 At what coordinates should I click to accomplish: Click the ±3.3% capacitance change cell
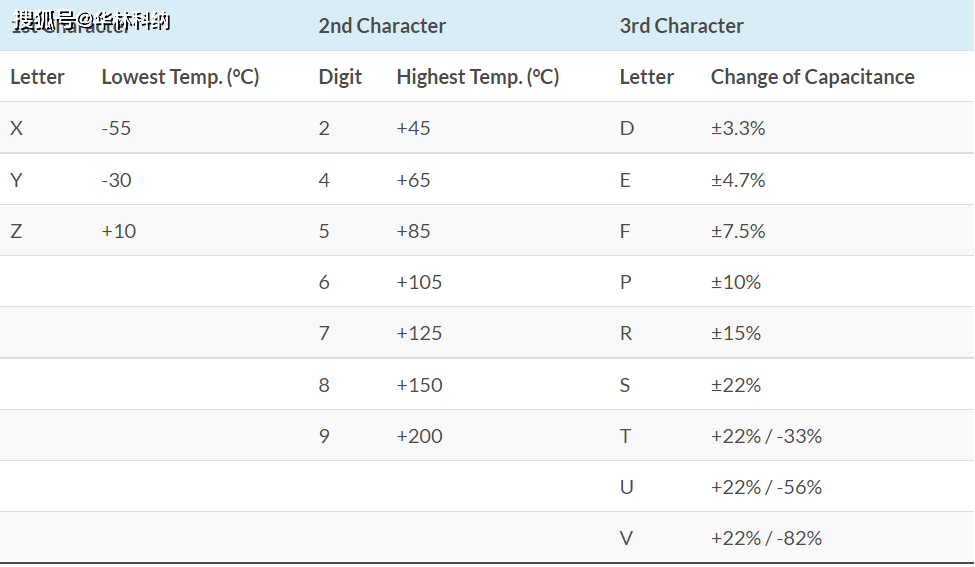click(737, 128)
